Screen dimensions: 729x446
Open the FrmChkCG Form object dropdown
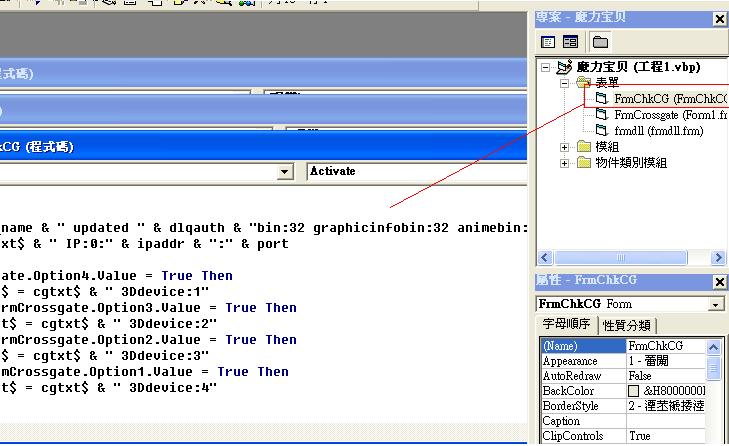716,305
